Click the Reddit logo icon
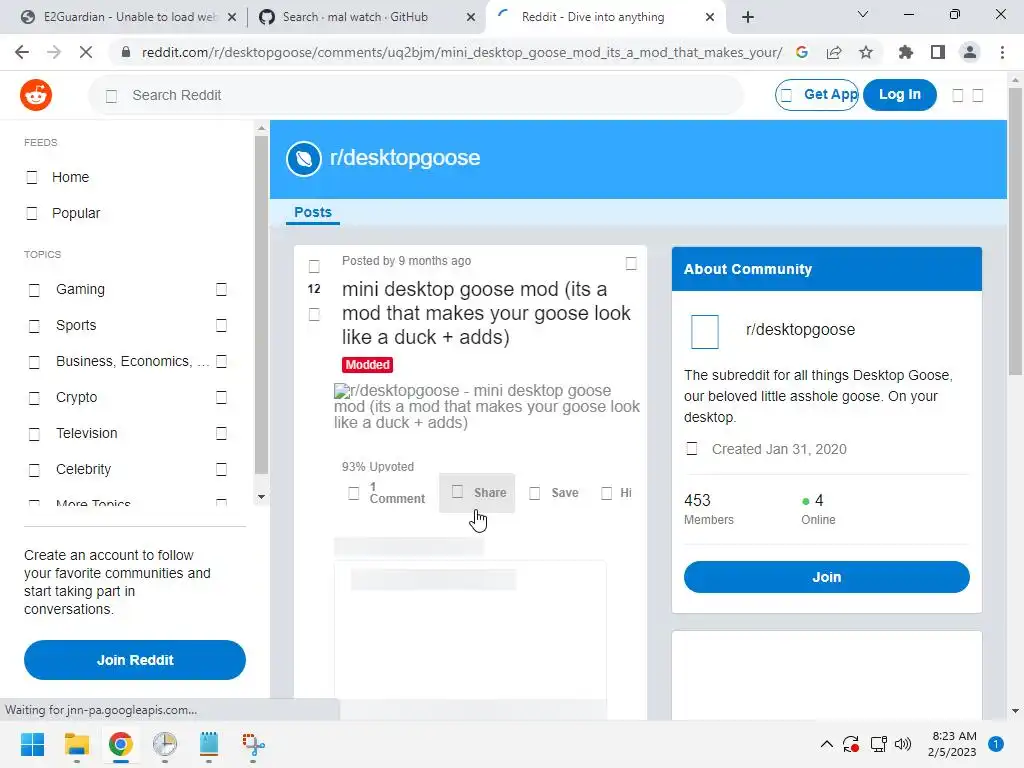Image resolution: width=1024 pixels, height=768 pixels. tap(36, 95)
